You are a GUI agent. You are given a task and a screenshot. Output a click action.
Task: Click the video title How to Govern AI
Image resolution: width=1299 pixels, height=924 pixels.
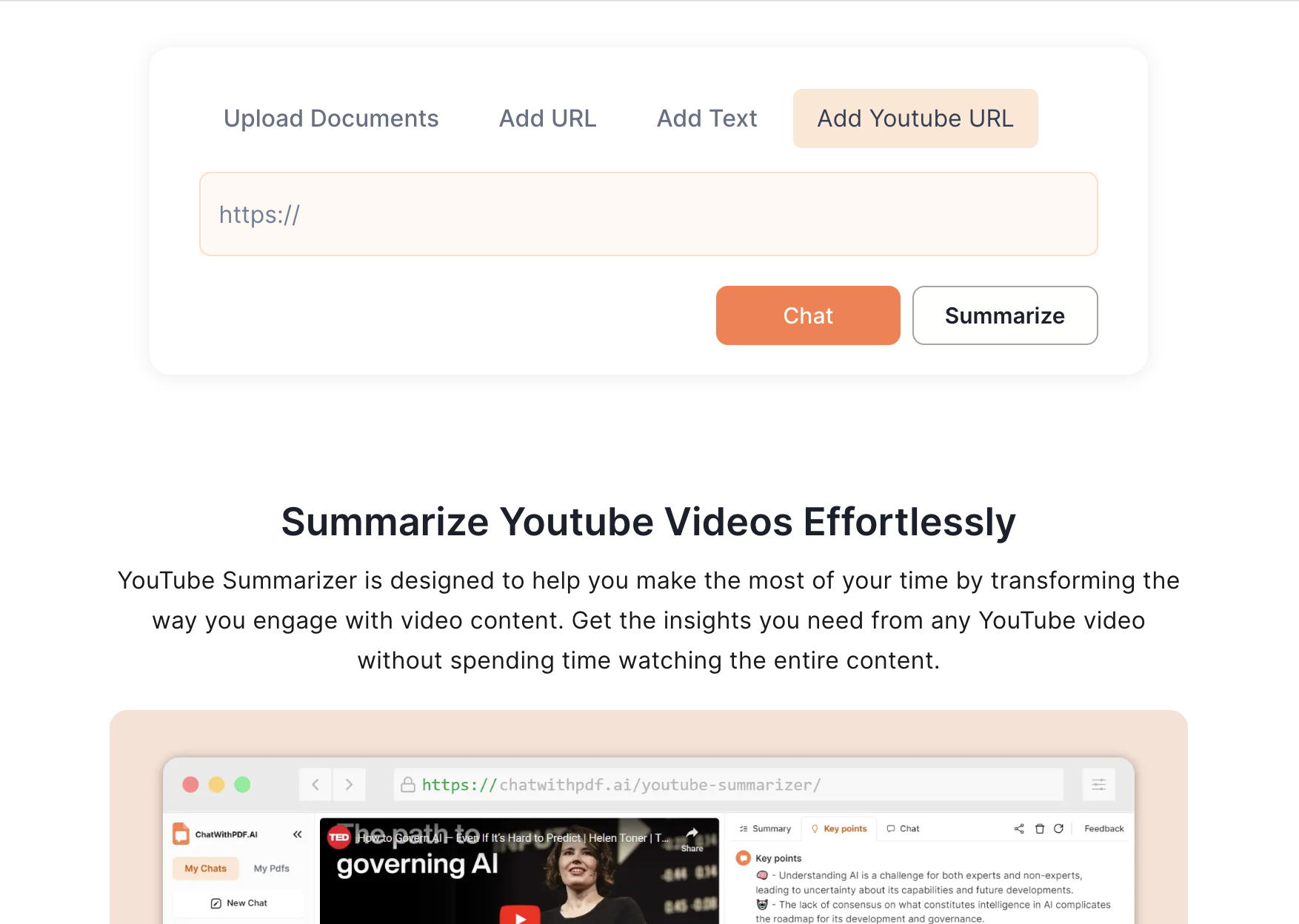coord(512,838)
